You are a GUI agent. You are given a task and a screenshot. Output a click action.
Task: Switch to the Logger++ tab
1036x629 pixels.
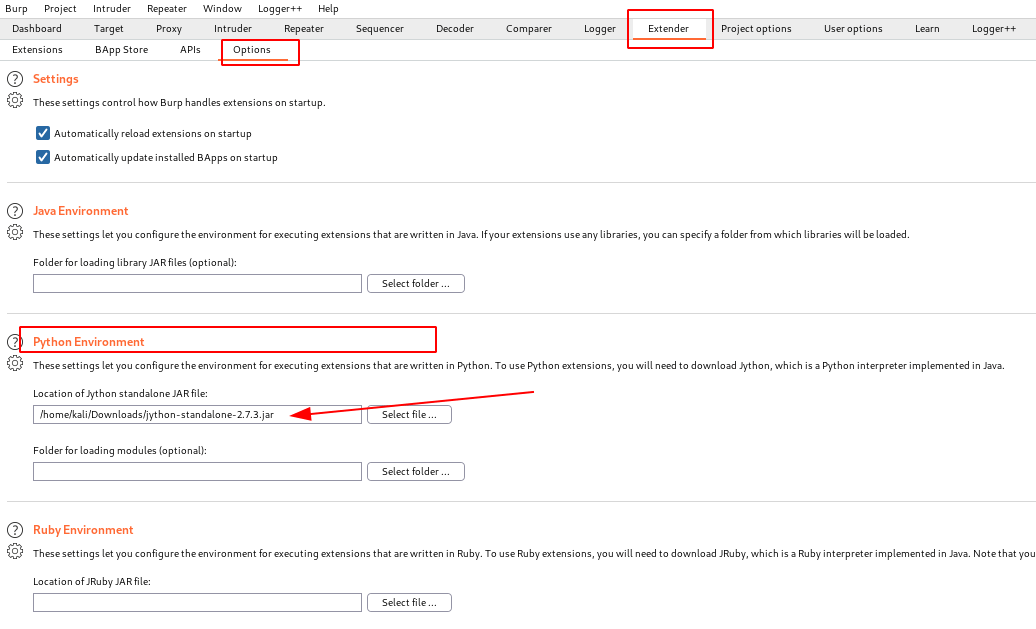(x=994, y=29)
